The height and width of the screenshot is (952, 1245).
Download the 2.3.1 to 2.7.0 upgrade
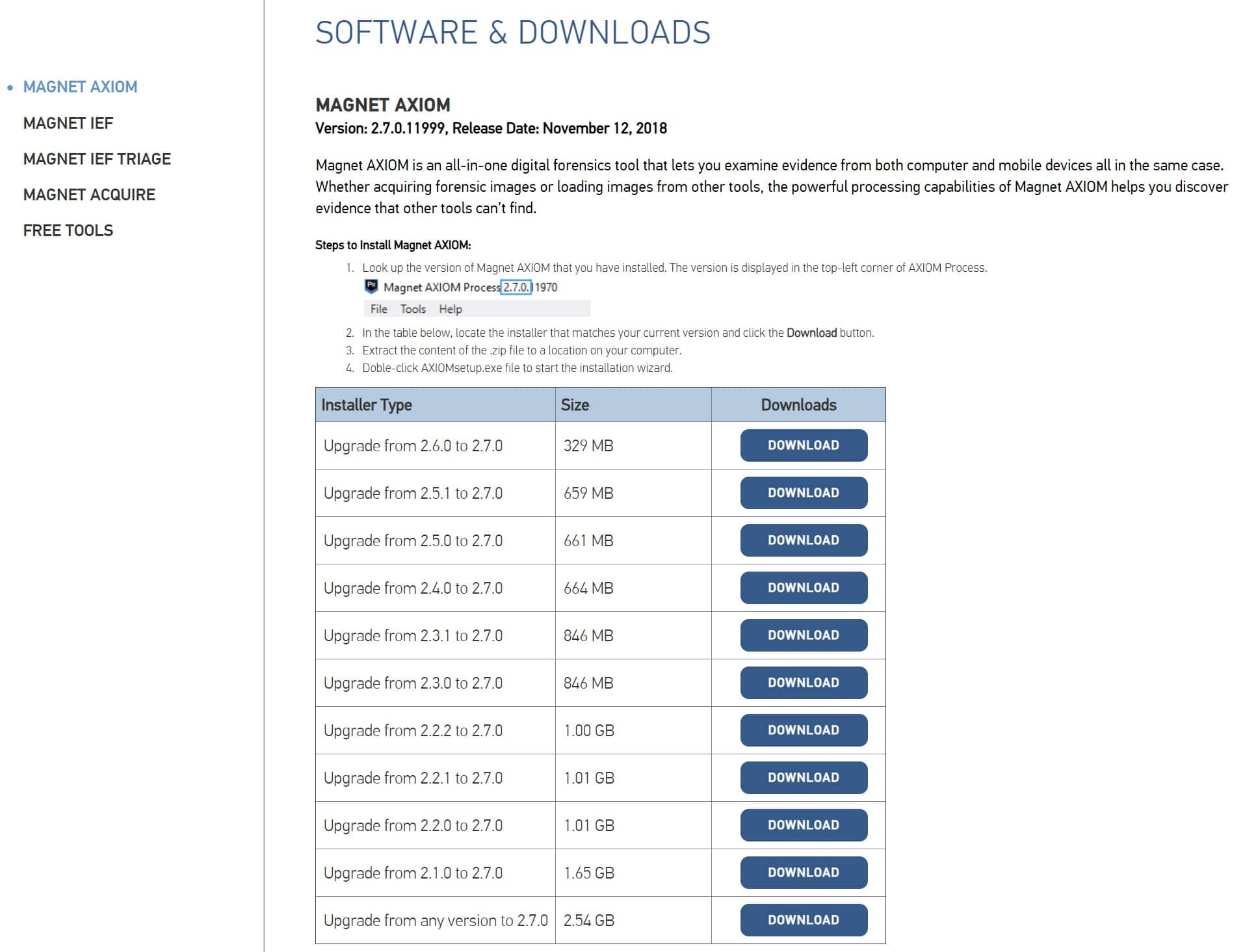pos(804,635)
